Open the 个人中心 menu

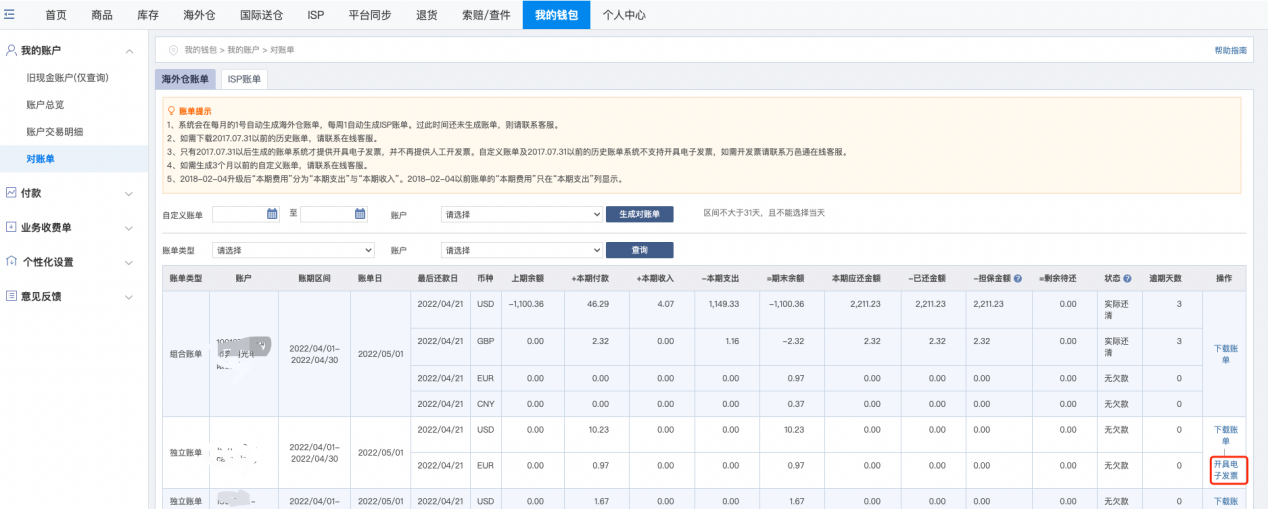click(624, 15)
